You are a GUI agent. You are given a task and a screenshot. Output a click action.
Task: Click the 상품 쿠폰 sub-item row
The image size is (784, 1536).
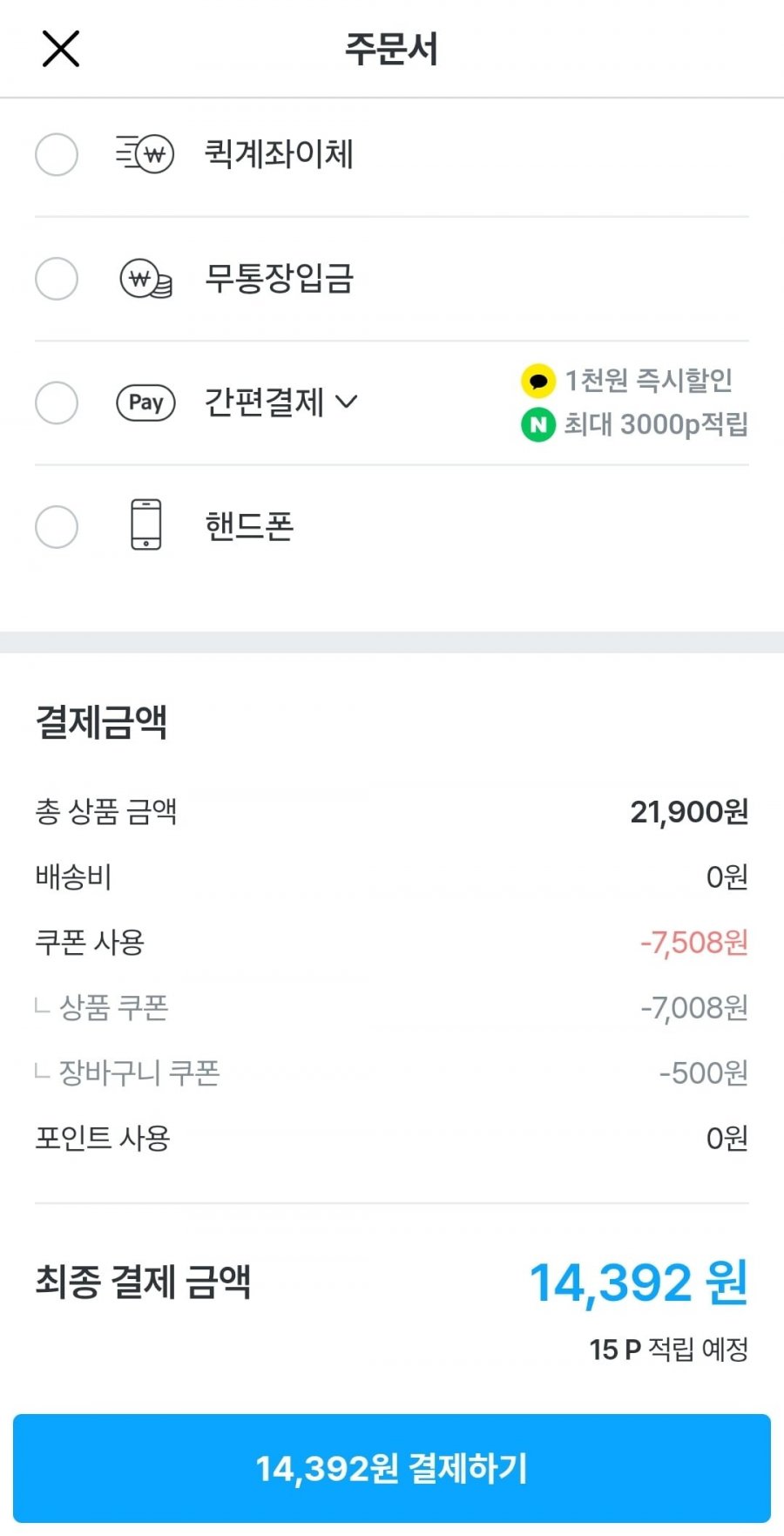coord(392,1008)
